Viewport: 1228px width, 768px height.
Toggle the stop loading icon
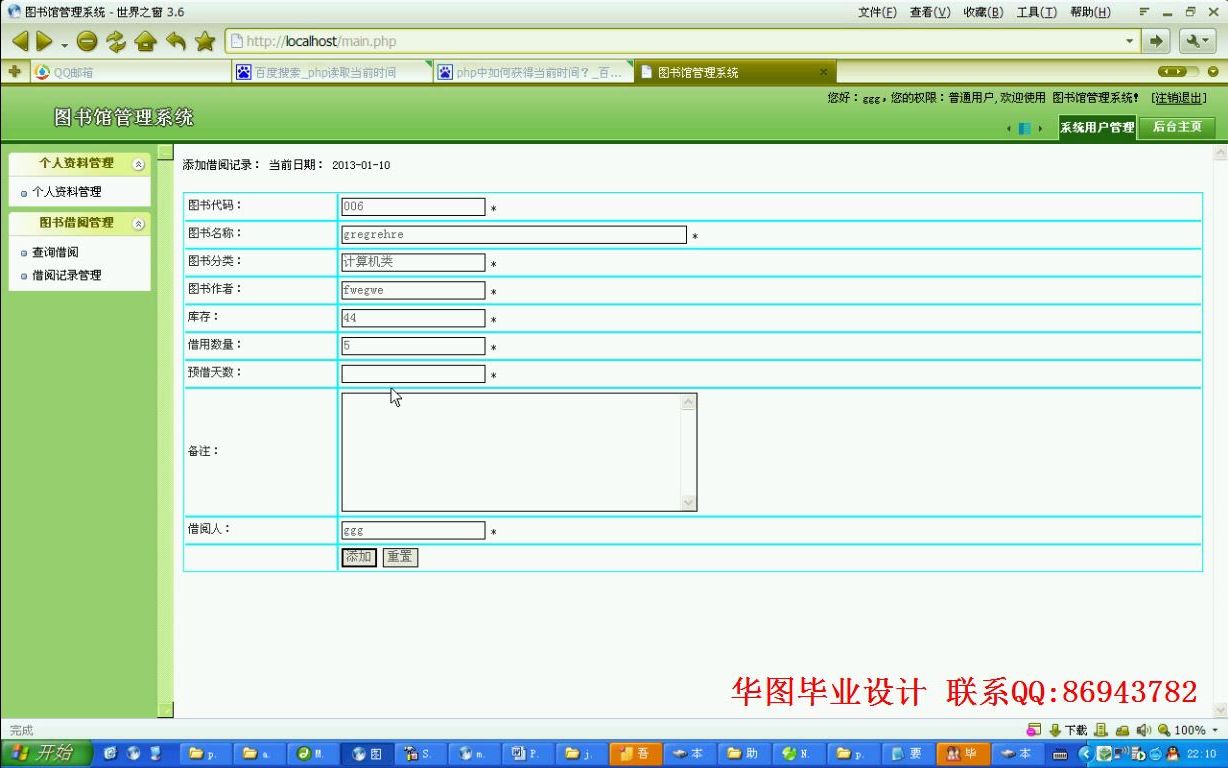coord(86,40)
